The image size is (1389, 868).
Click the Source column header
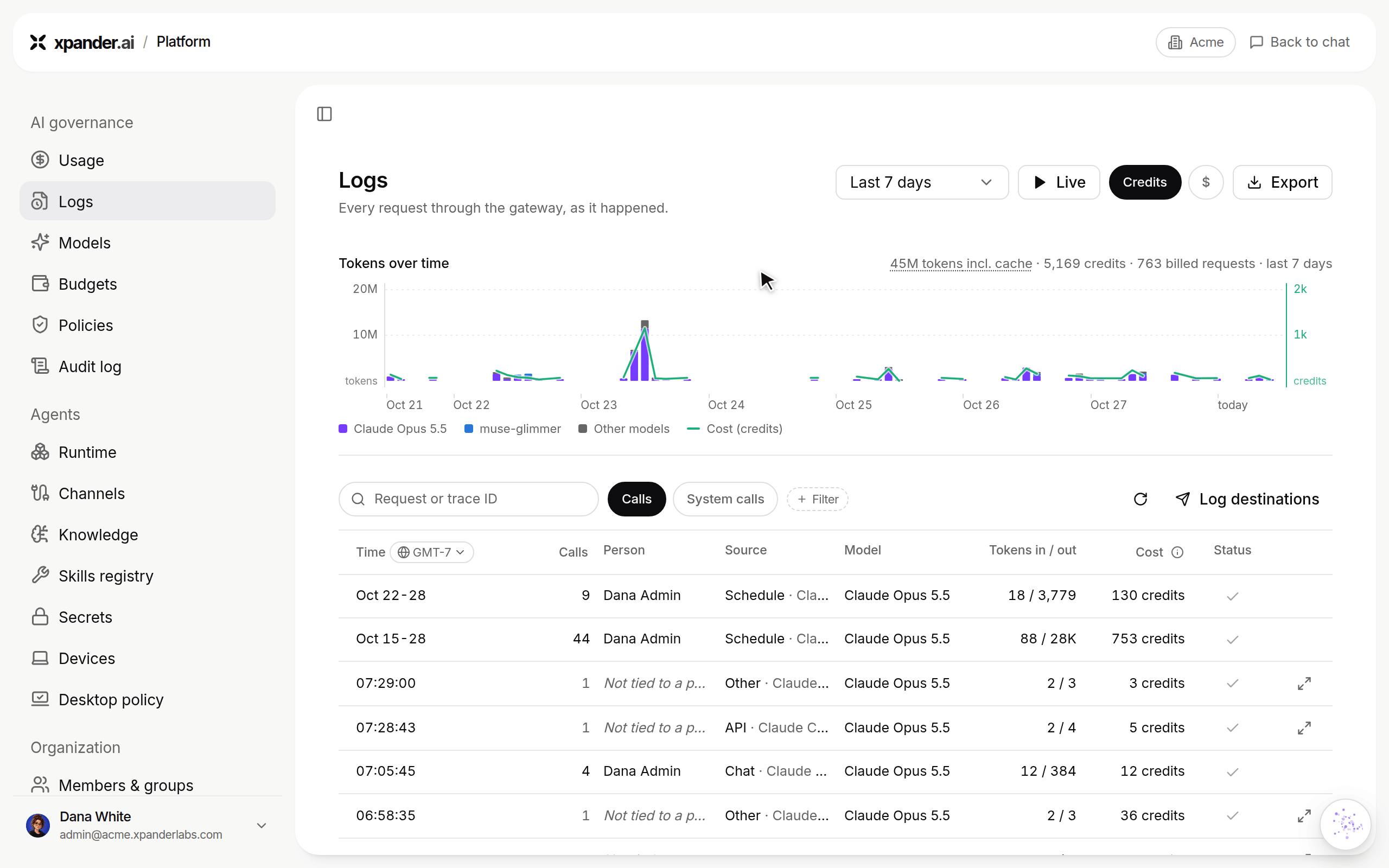[x=745, y=550]
